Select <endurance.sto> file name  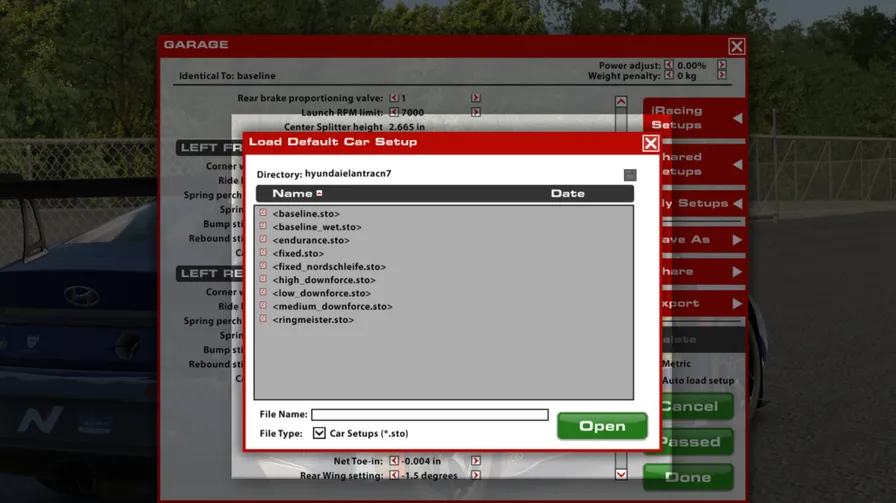[x=311, y=240]
